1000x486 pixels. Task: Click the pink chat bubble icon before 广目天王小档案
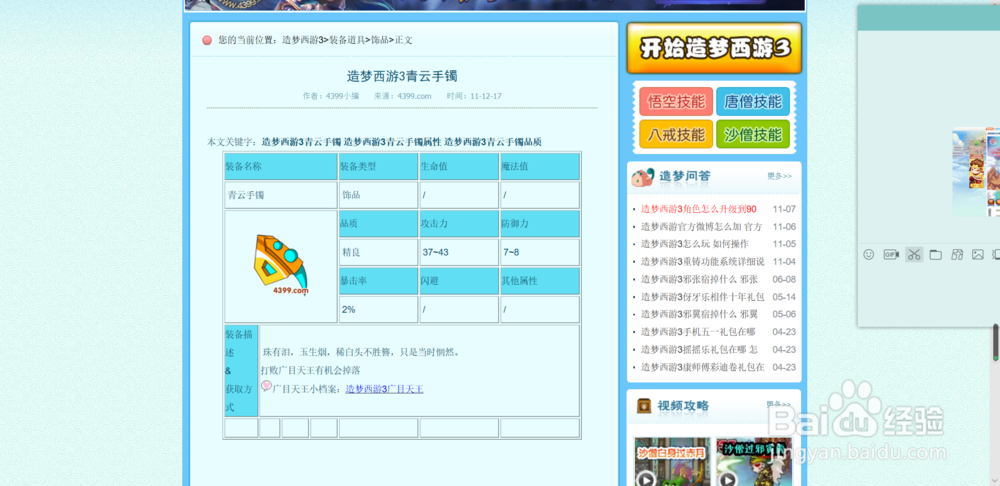click(x=267, y=386)
